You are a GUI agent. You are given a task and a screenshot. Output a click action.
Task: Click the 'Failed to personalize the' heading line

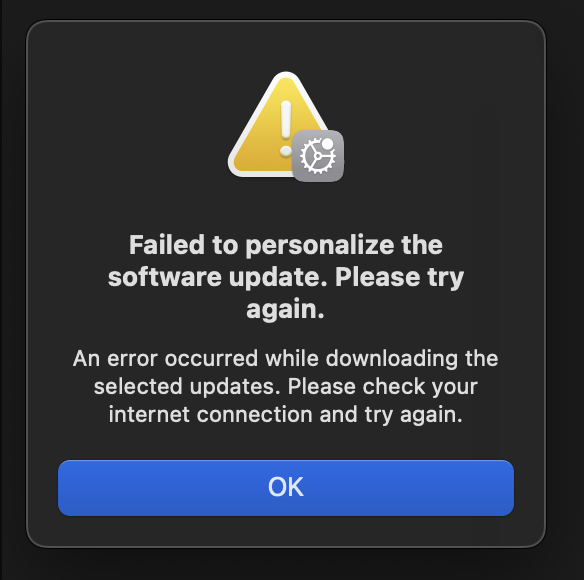coord(286,245)
